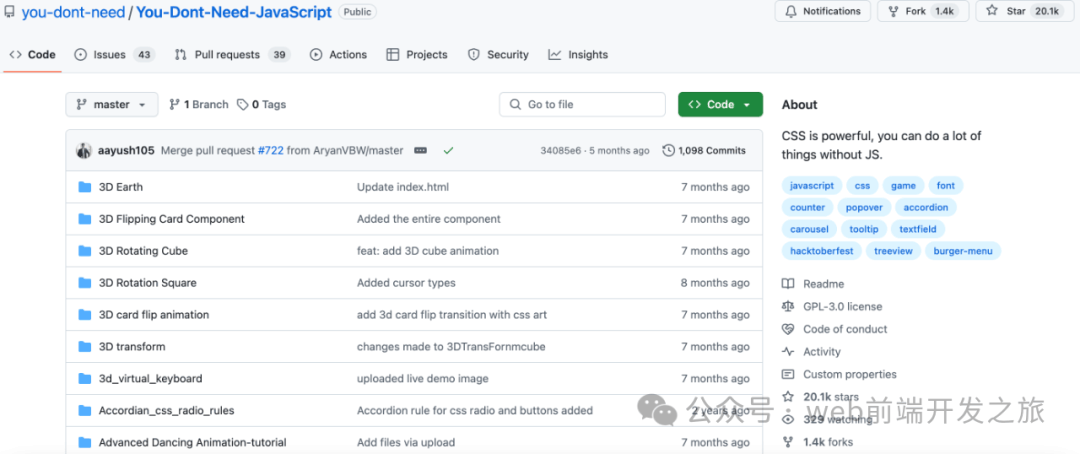
Task: Open the You-Dont-Need-JavaScript repository link
Action: (234, 12)
